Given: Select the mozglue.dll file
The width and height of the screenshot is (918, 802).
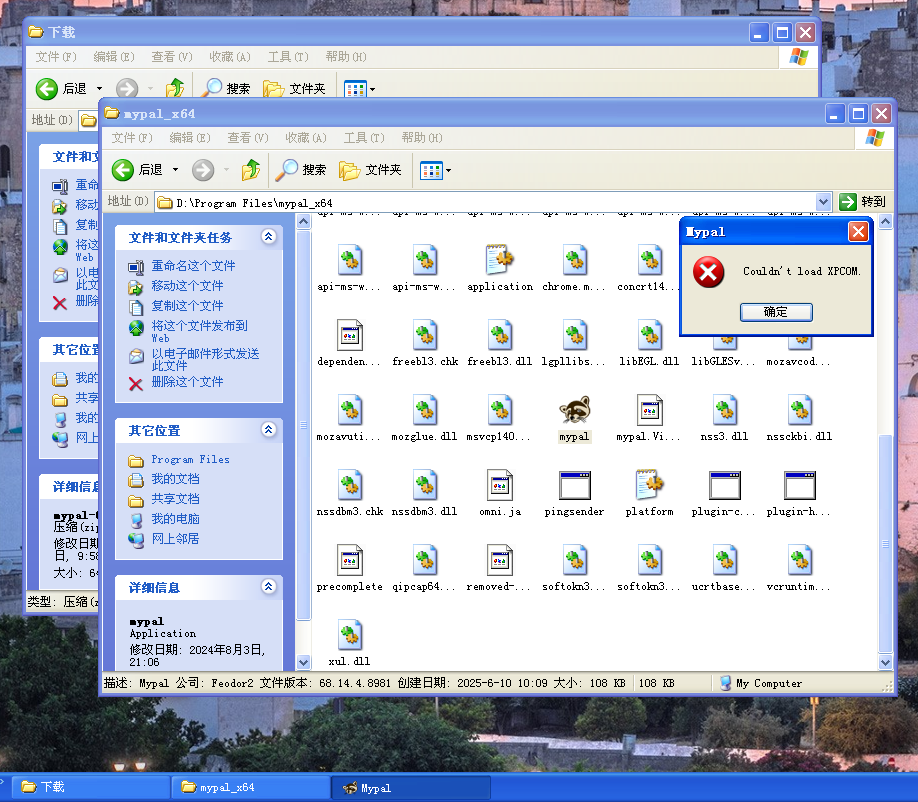Looking at the screenshot, I should click(x=425, y=410).
